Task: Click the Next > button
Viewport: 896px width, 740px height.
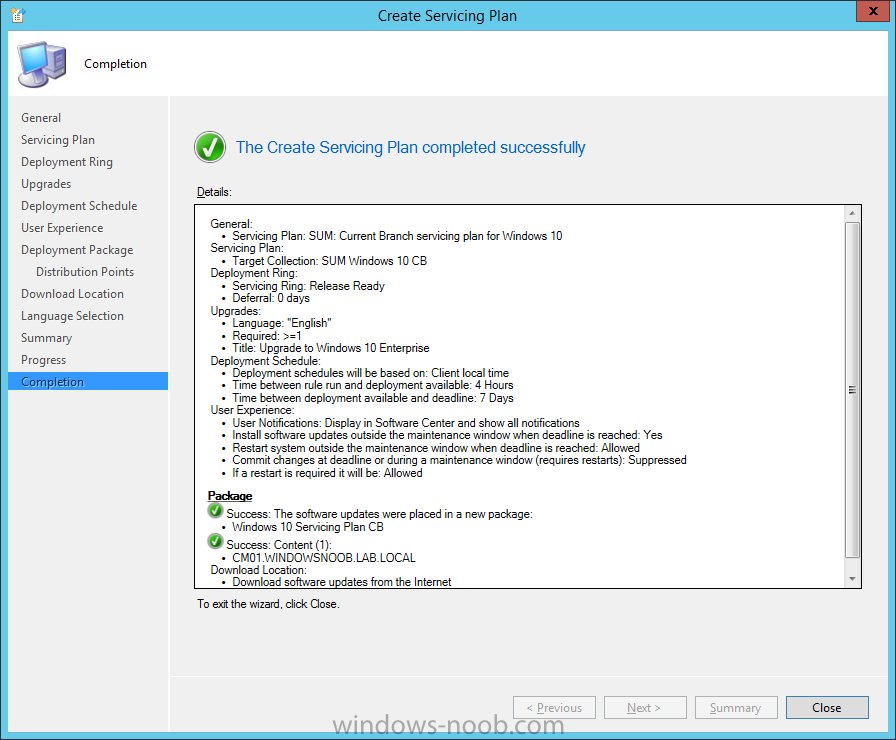Action: (645, 708)
